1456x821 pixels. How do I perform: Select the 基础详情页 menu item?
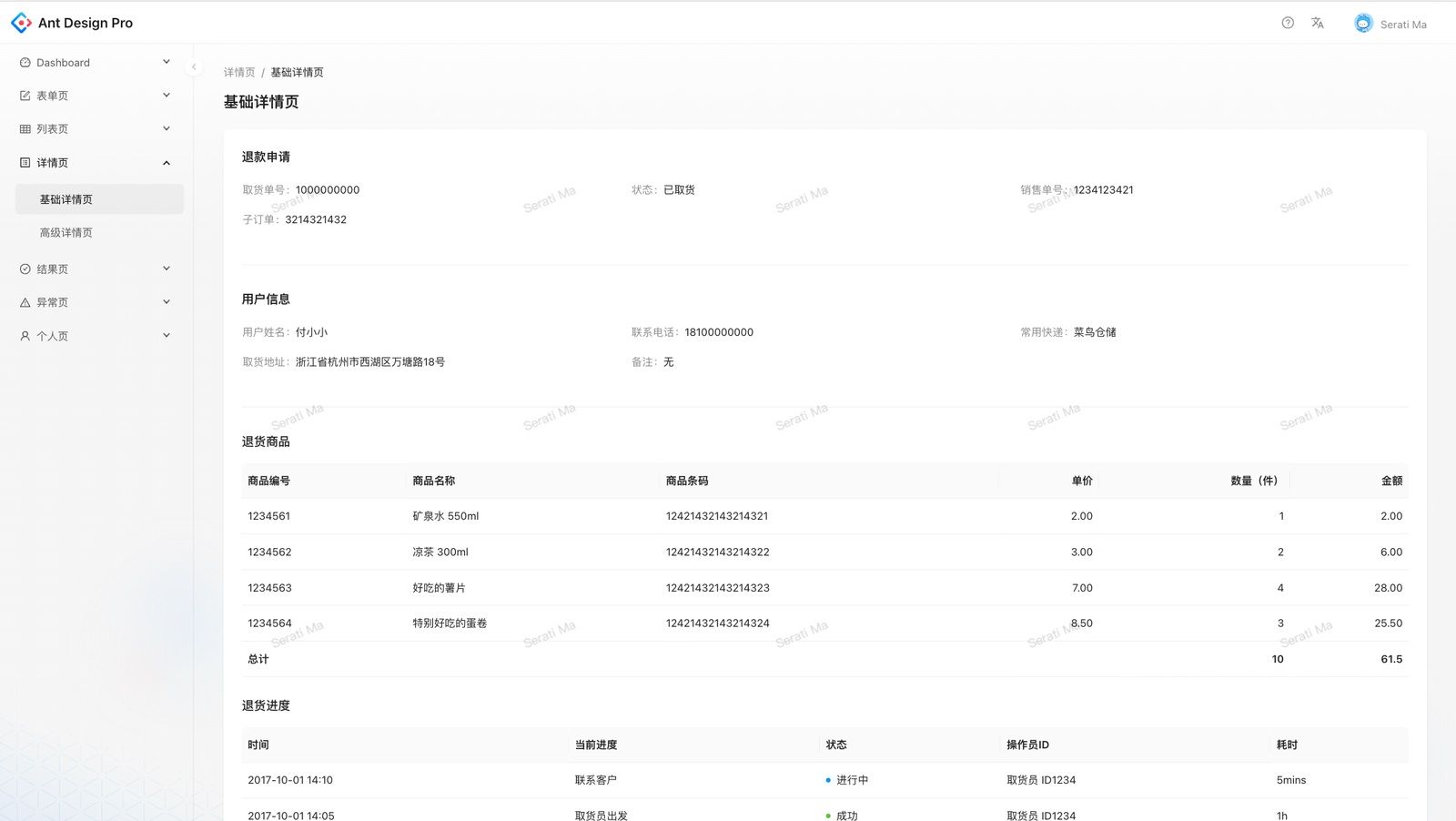[99, 199]
